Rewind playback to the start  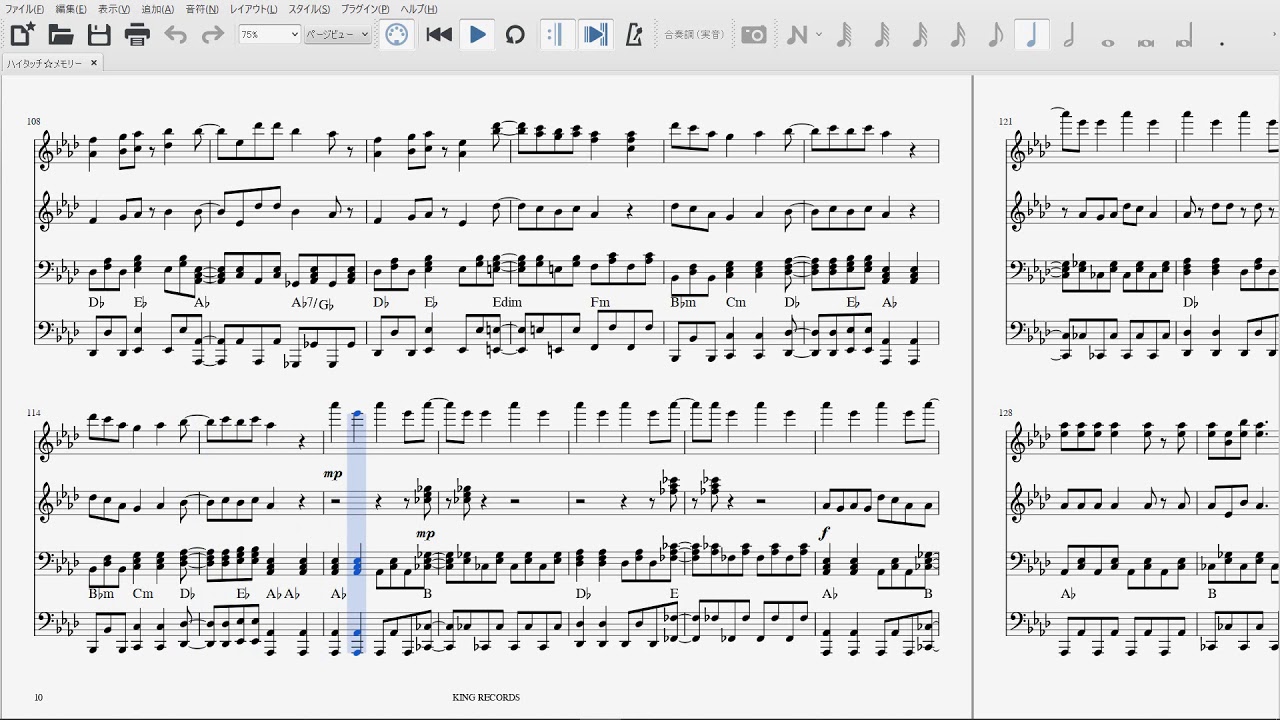(439, 35)
